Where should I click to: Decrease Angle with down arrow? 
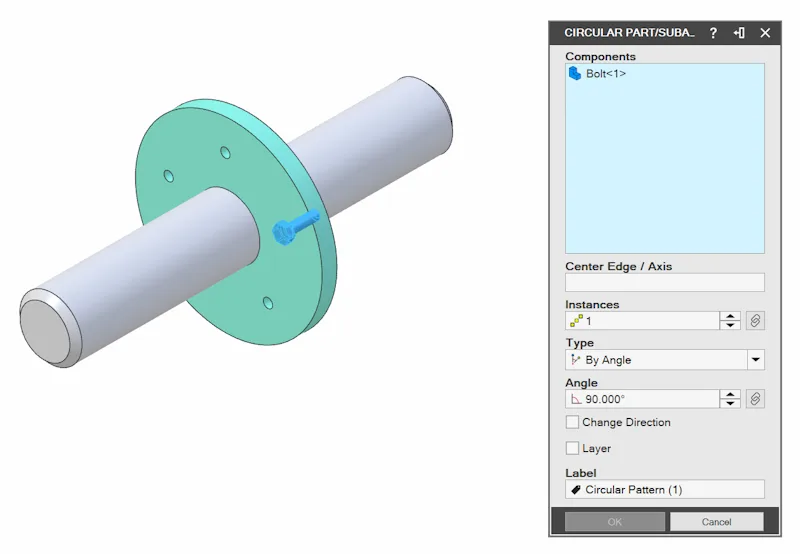click(x=730, y=404)
